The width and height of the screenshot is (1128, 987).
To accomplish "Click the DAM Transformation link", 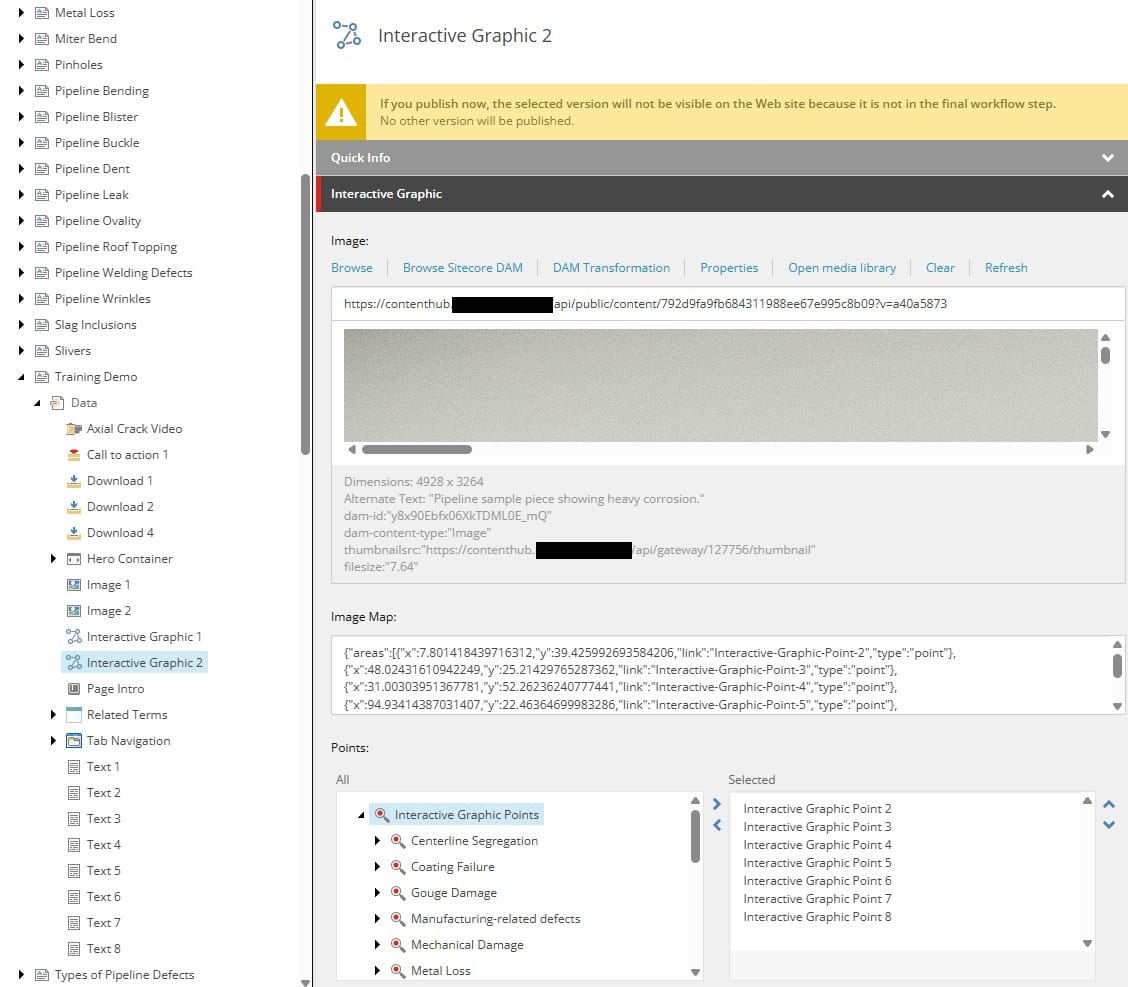I will [x=610, y=268].
